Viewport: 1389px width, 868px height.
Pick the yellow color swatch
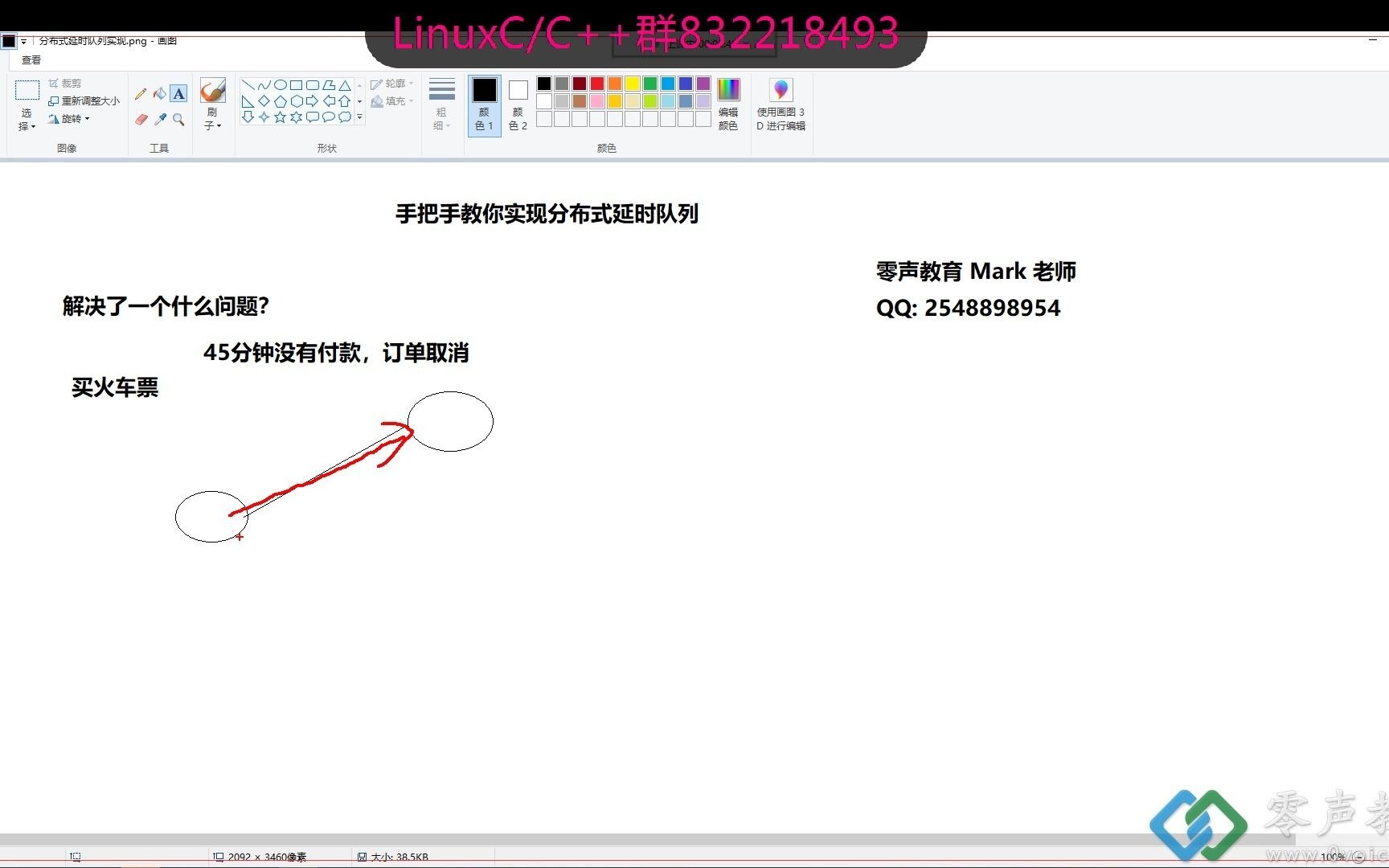(633, 84)
